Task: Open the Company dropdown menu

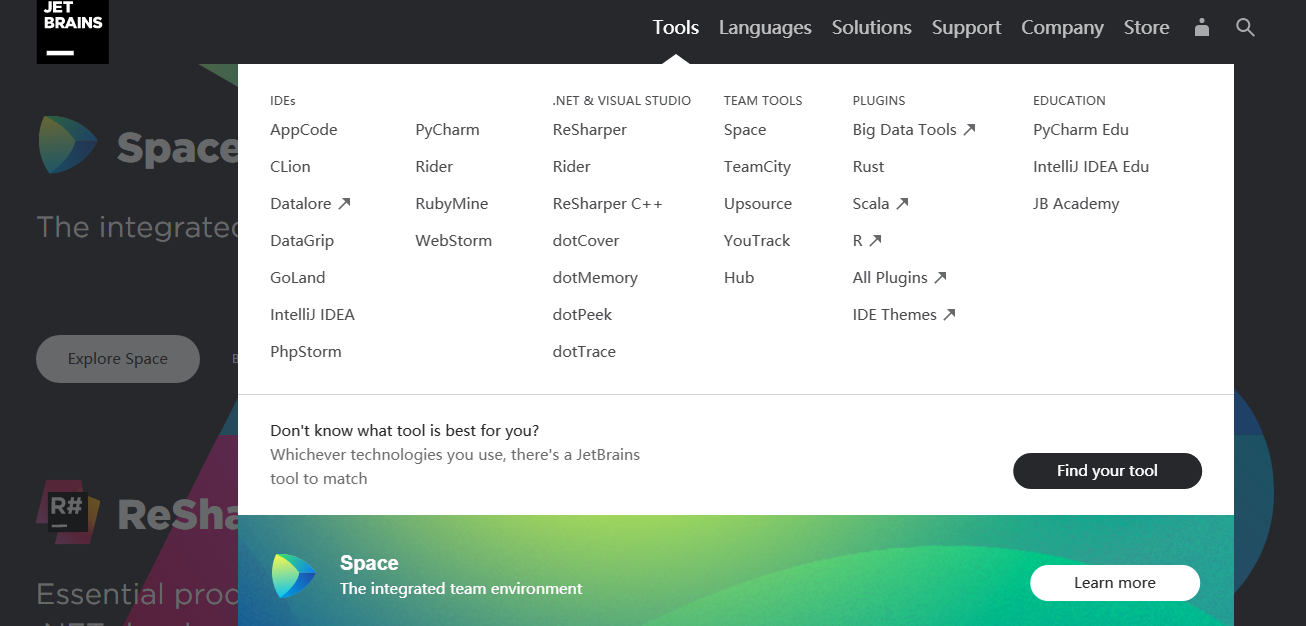Action: click(x=1061, y=27)
